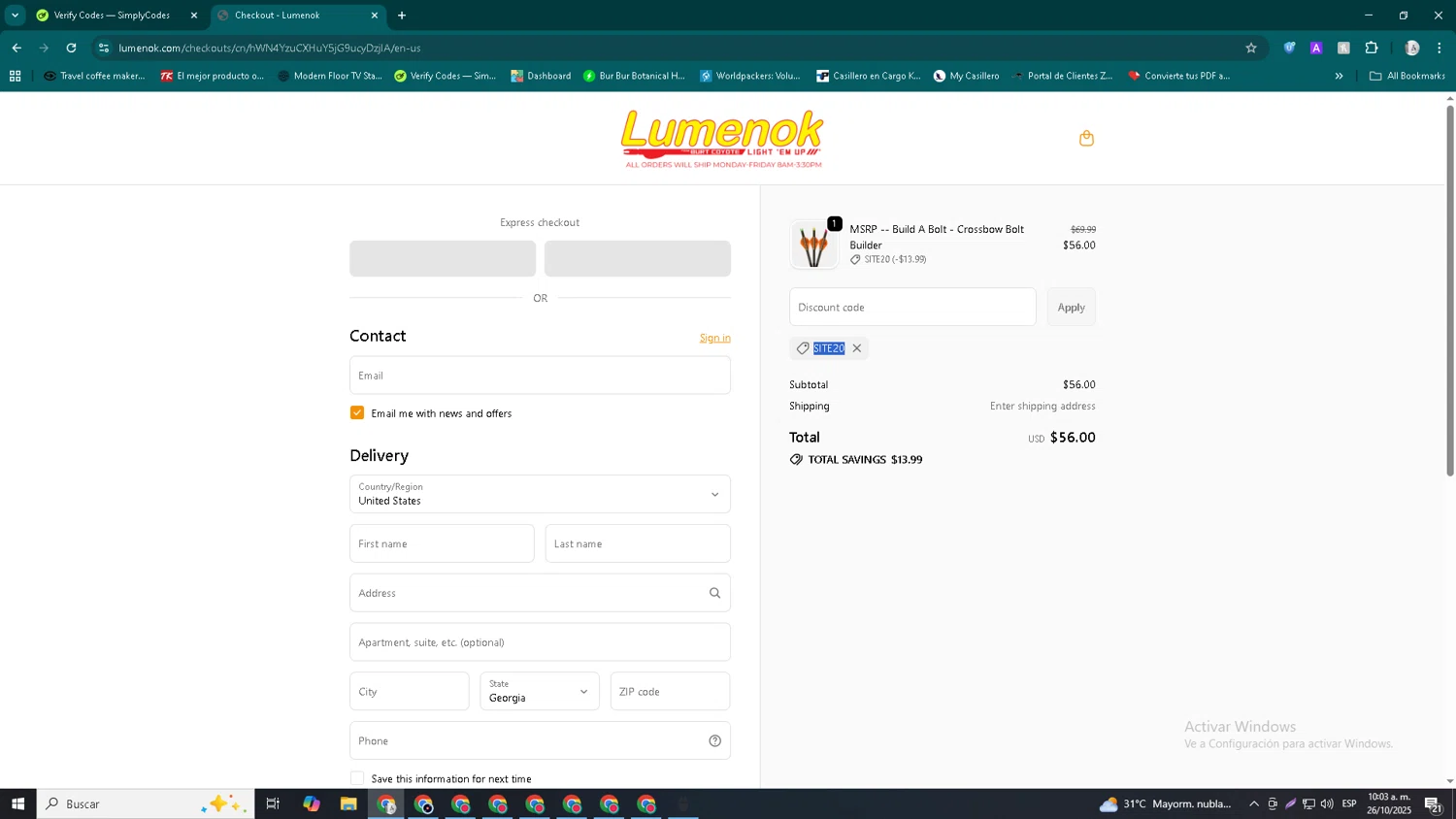Screen dimensions: 1456x819
Task: Click the ESP language indicator
Action: [x=1349, y=803]
